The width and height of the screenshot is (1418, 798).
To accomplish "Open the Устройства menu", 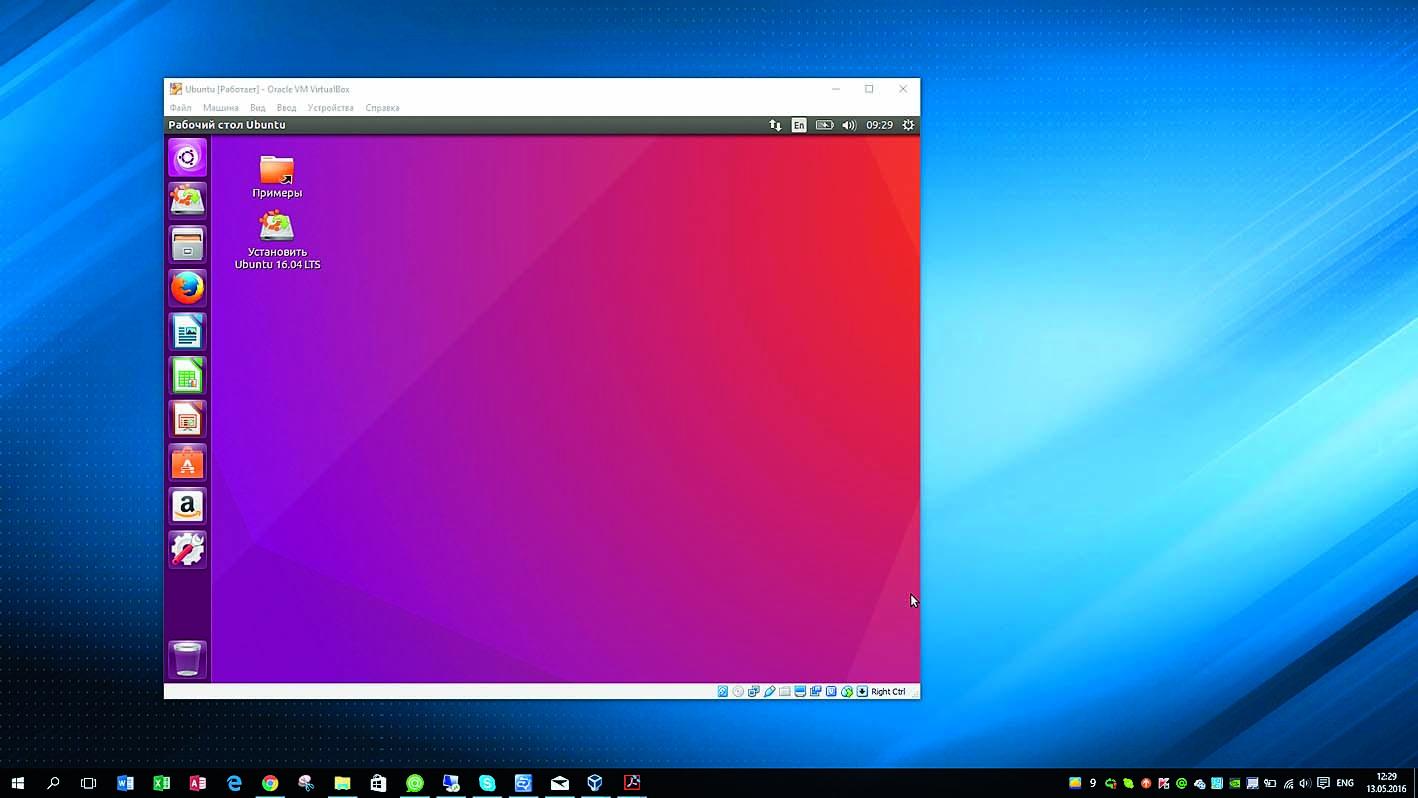I will 330,108.
